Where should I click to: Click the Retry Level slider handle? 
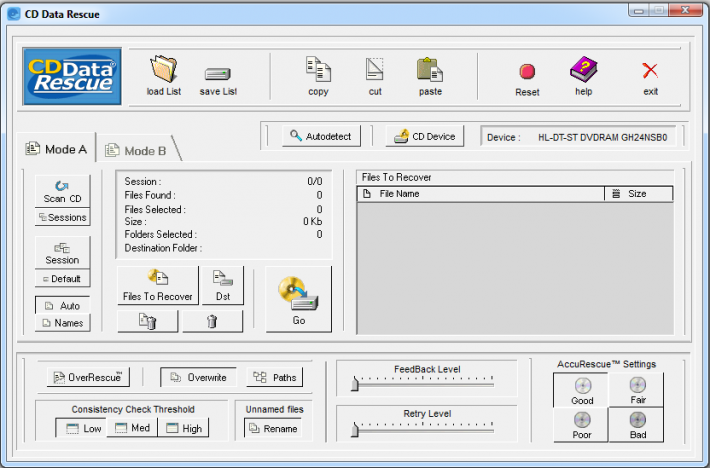click(x=355, y=429)
